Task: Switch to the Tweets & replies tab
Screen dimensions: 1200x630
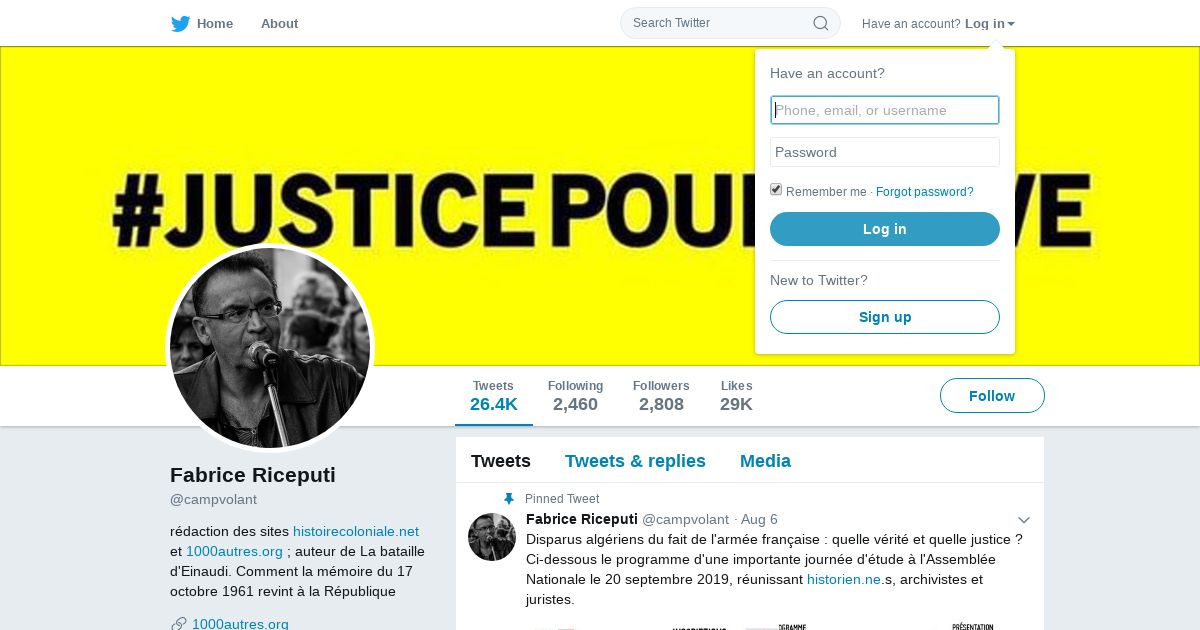Action: (x=635, y=461)
